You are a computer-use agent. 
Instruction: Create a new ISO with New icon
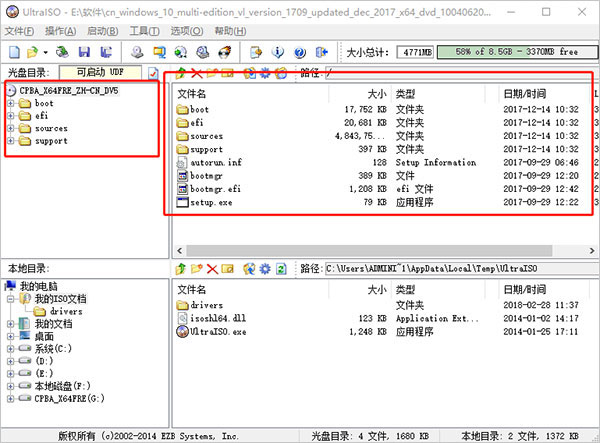pyautogui.click(x=14, y=52)
